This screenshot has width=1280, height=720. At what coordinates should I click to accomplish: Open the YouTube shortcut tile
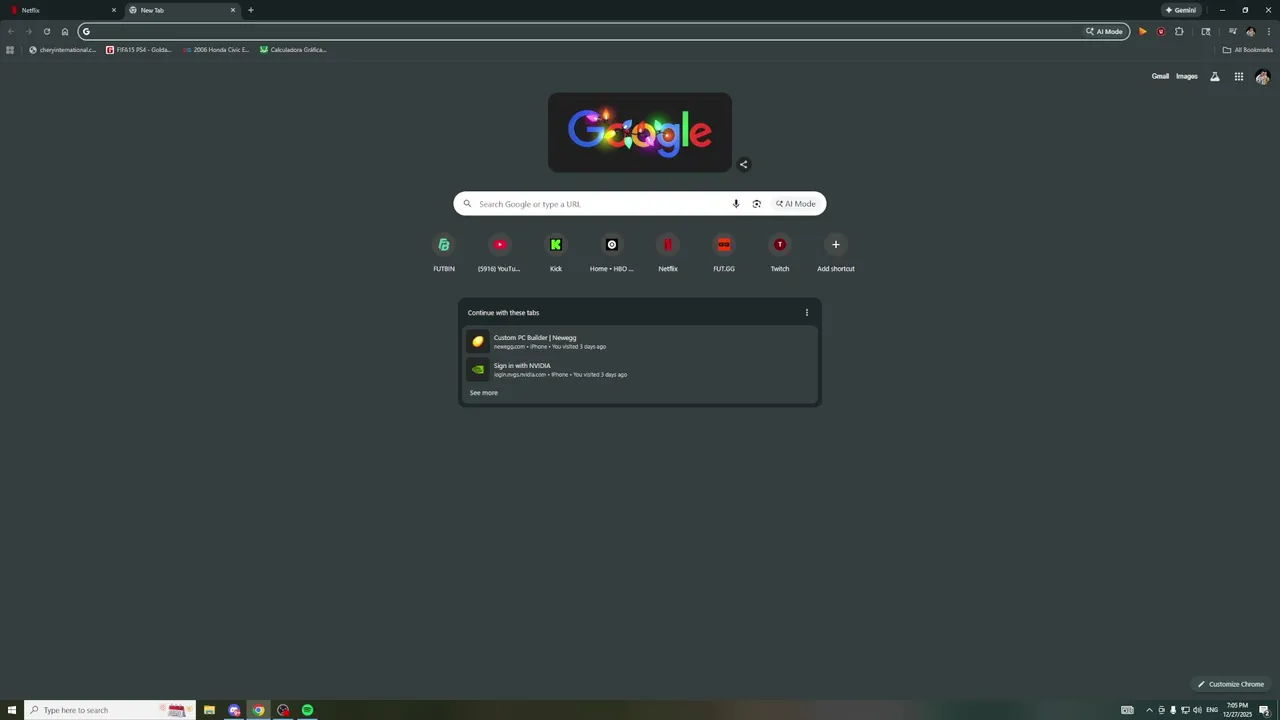pyautogui.click(x=500, y=252)
